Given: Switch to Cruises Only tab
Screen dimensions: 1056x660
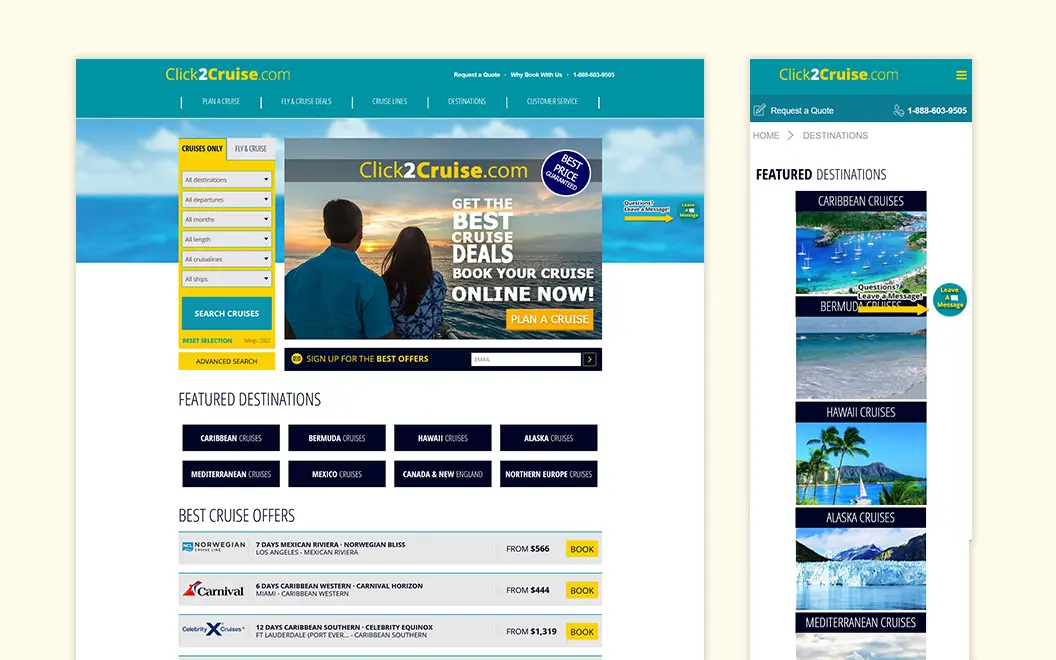Looking at the screenshot, I should (202, 149).
